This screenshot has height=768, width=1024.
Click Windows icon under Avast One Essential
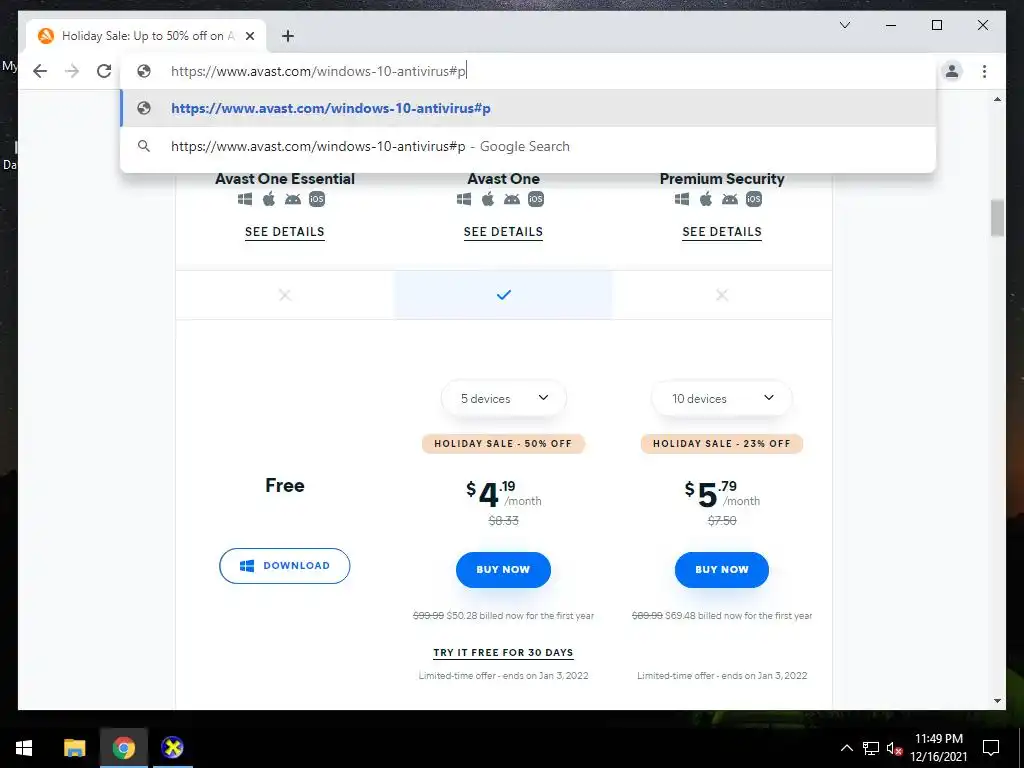[x=245, y=199]
